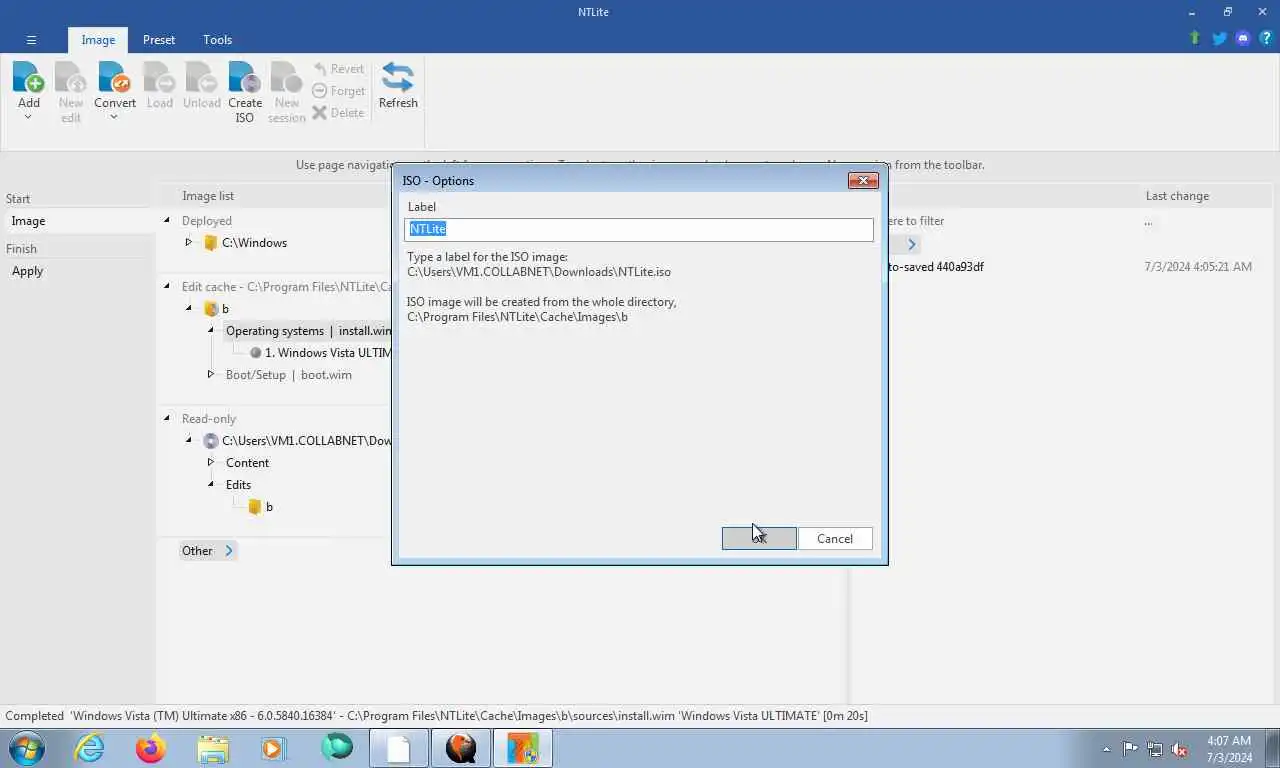The image size is (1280, 768).
Task: Cancel the ISO Options dialog
Action: 835,538
